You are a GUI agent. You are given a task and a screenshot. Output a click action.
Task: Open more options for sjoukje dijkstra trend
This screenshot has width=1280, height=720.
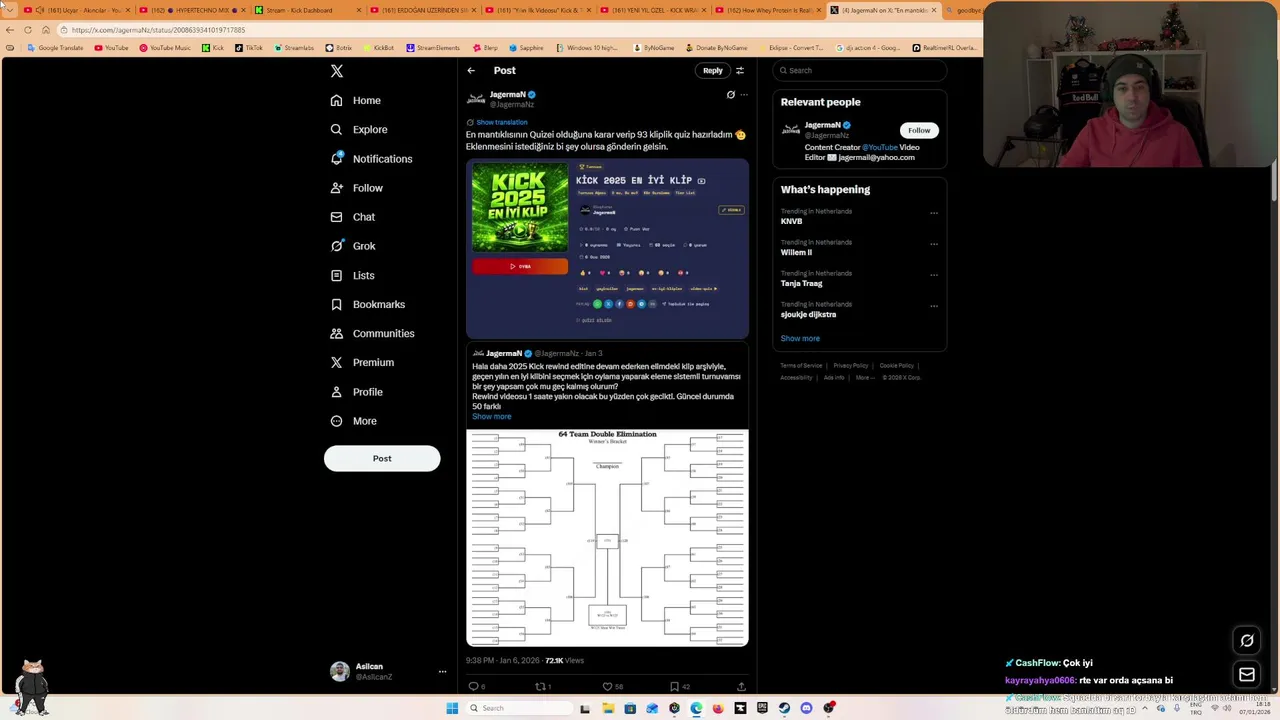coord(934,306)
